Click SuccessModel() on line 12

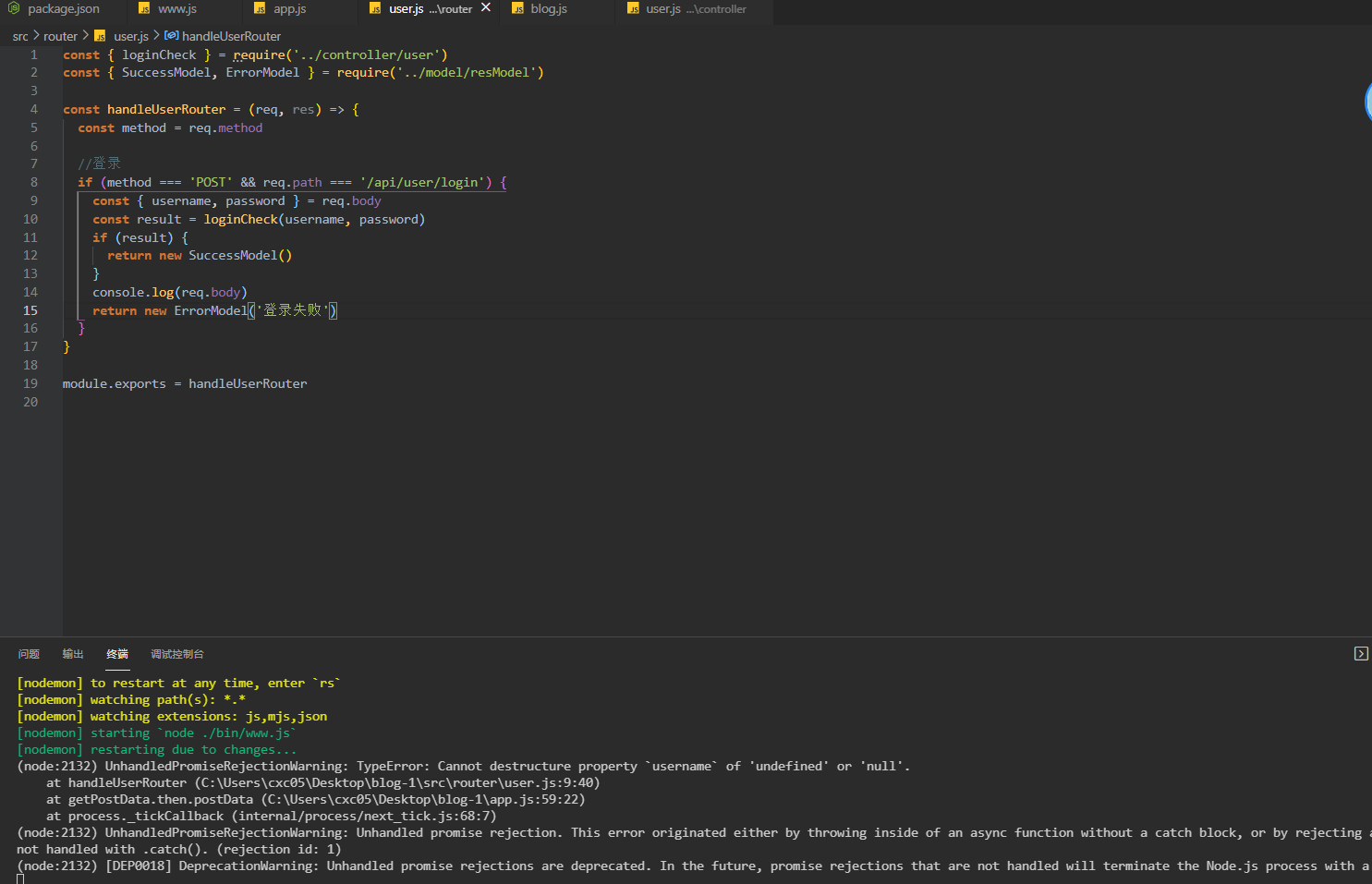point(240,256)
